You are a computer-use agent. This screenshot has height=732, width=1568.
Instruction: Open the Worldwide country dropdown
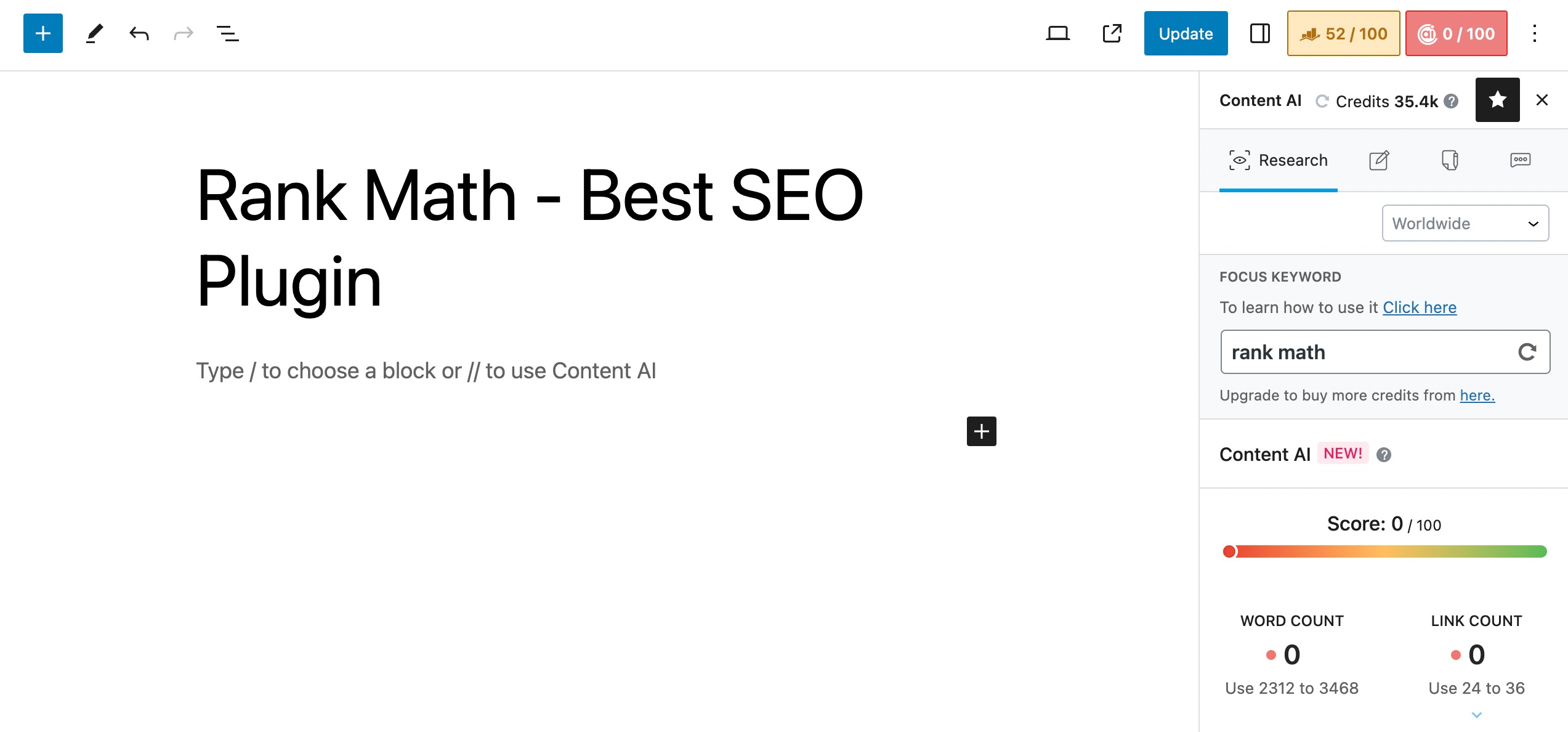1465,223
